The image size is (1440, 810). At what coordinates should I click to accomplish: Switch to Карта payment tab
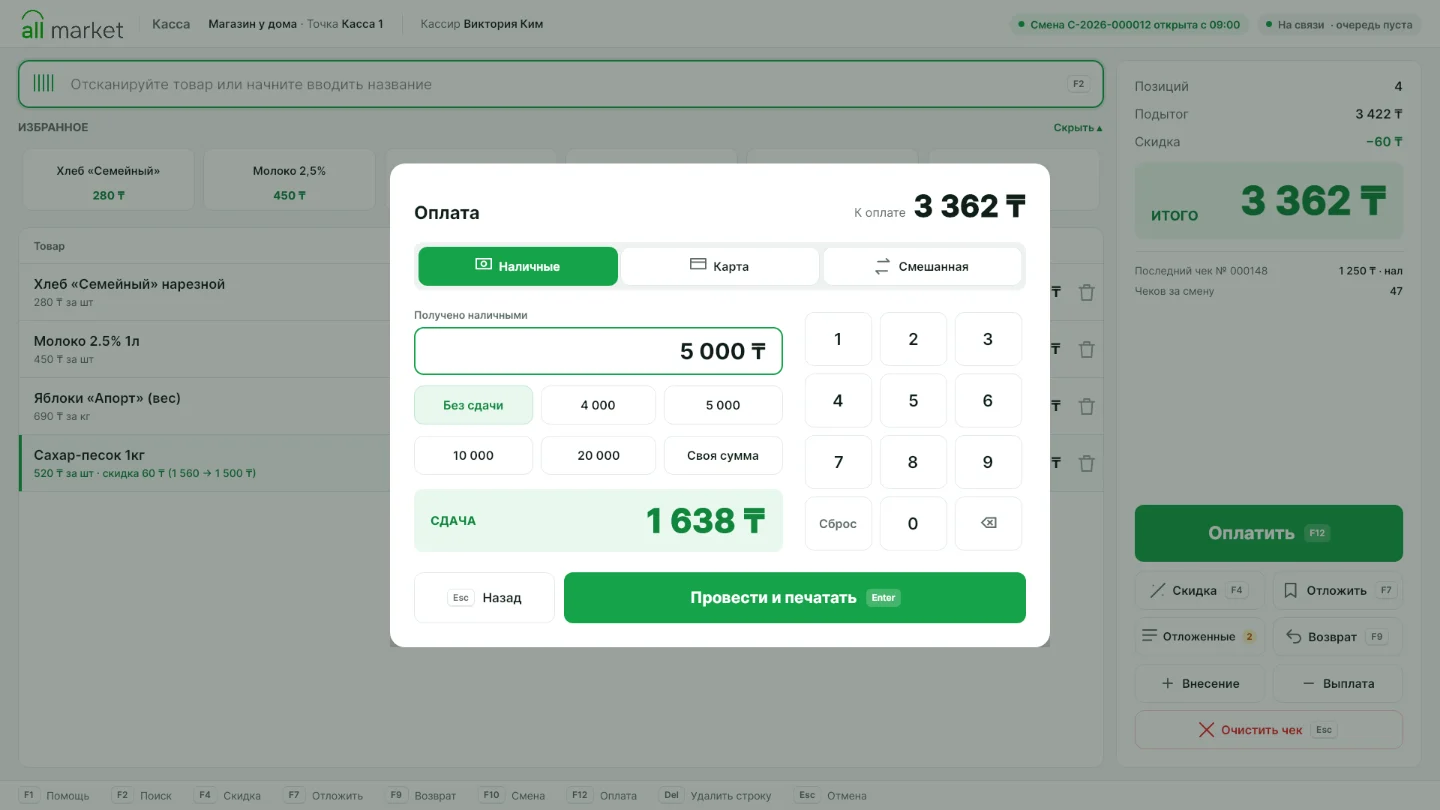click(720, 266)
